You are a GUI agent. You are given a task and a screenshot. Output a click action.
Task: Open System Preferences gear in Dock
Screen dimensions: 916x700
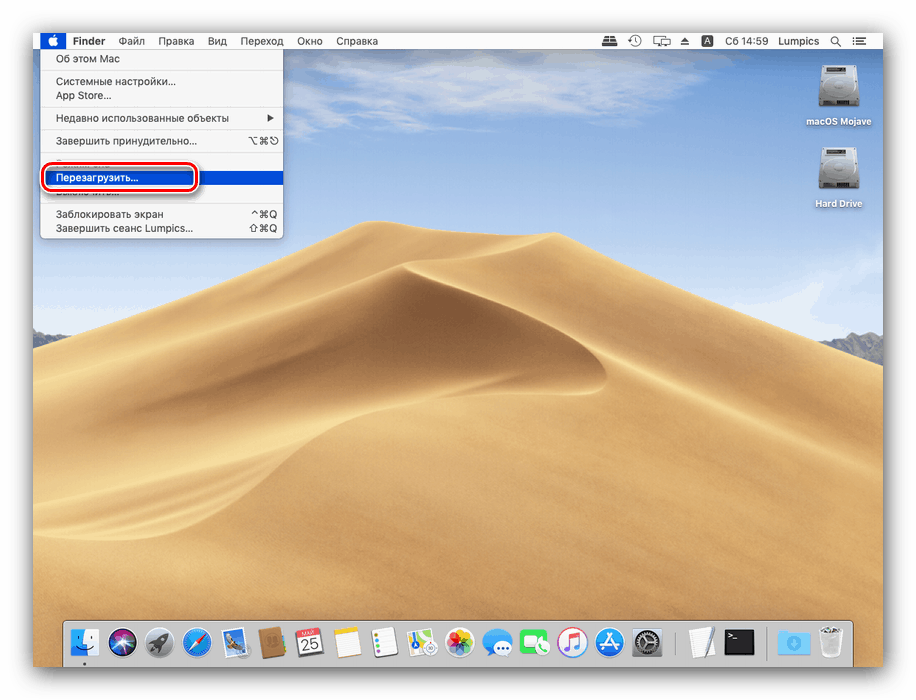[647, 643]
